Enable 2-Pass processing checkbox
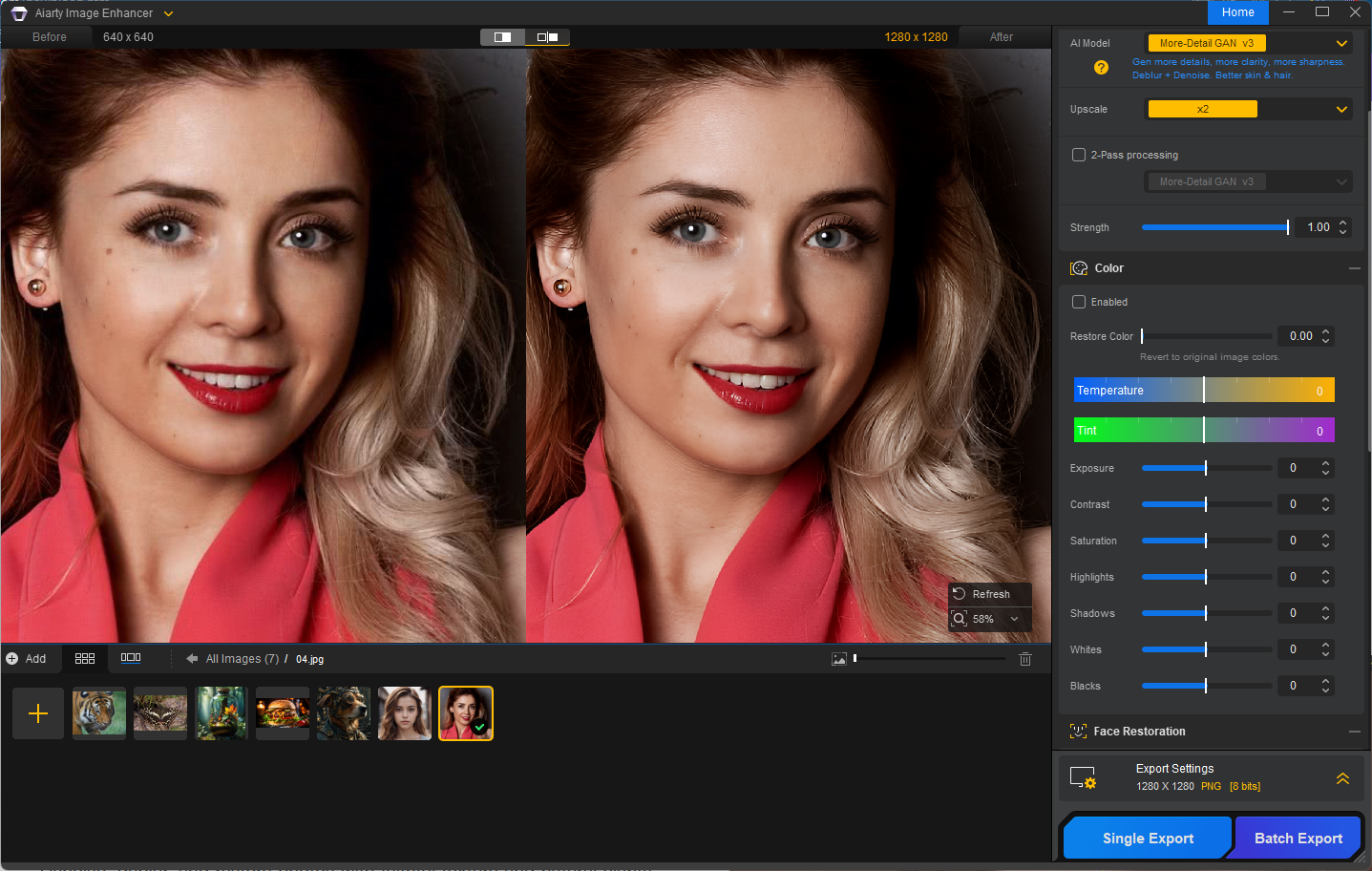Image resolution: width=1372 pixels, height=871 pixels. click(1079, 155)
